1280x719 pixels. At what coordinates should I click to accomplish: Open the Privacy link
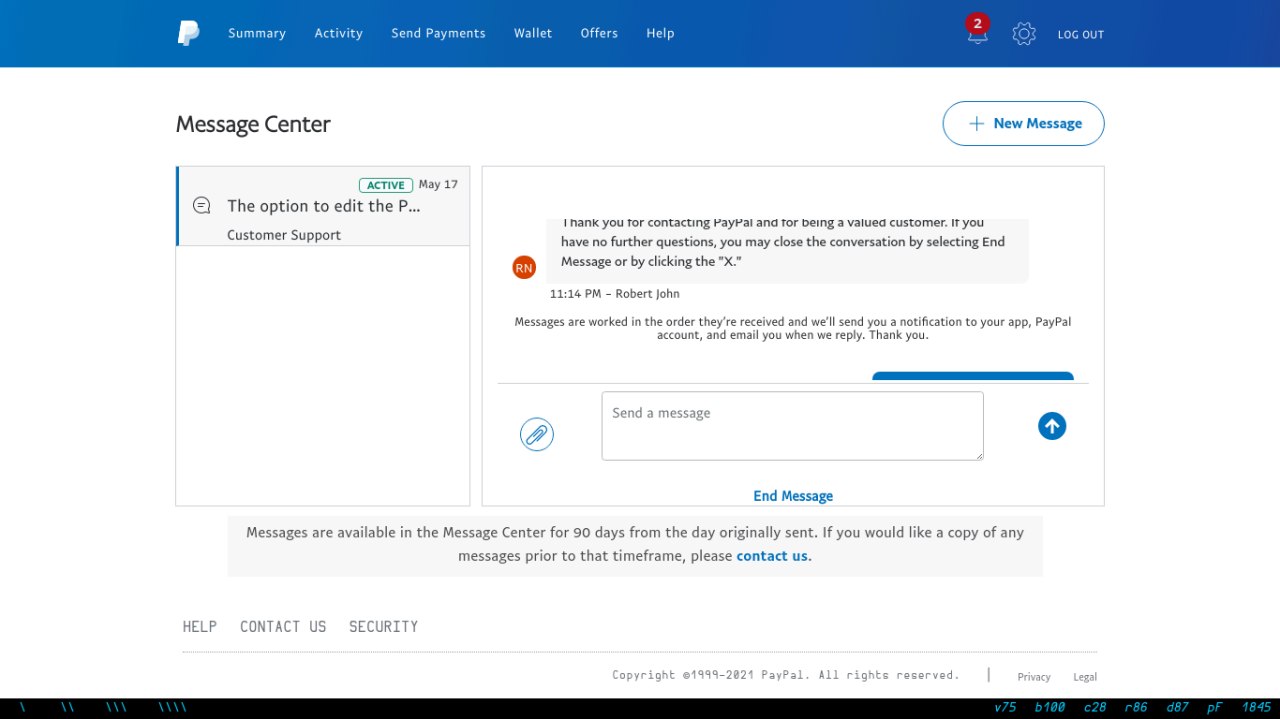point(1034,677)
